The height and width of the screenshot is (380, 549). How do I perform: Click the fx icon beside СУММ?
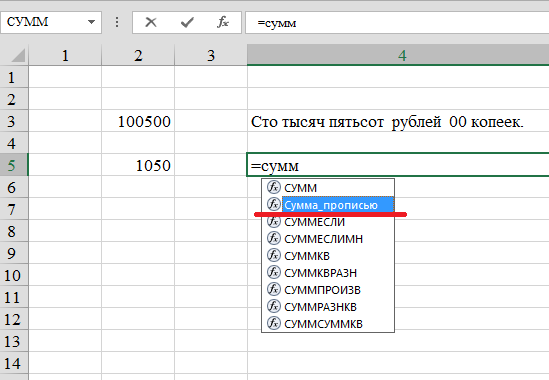274,187
